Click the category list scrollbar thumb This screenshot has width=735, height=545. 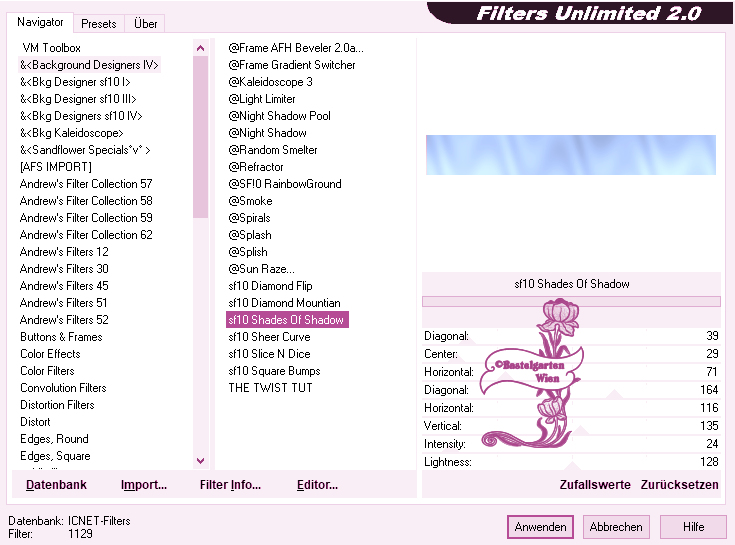point(201,137)
